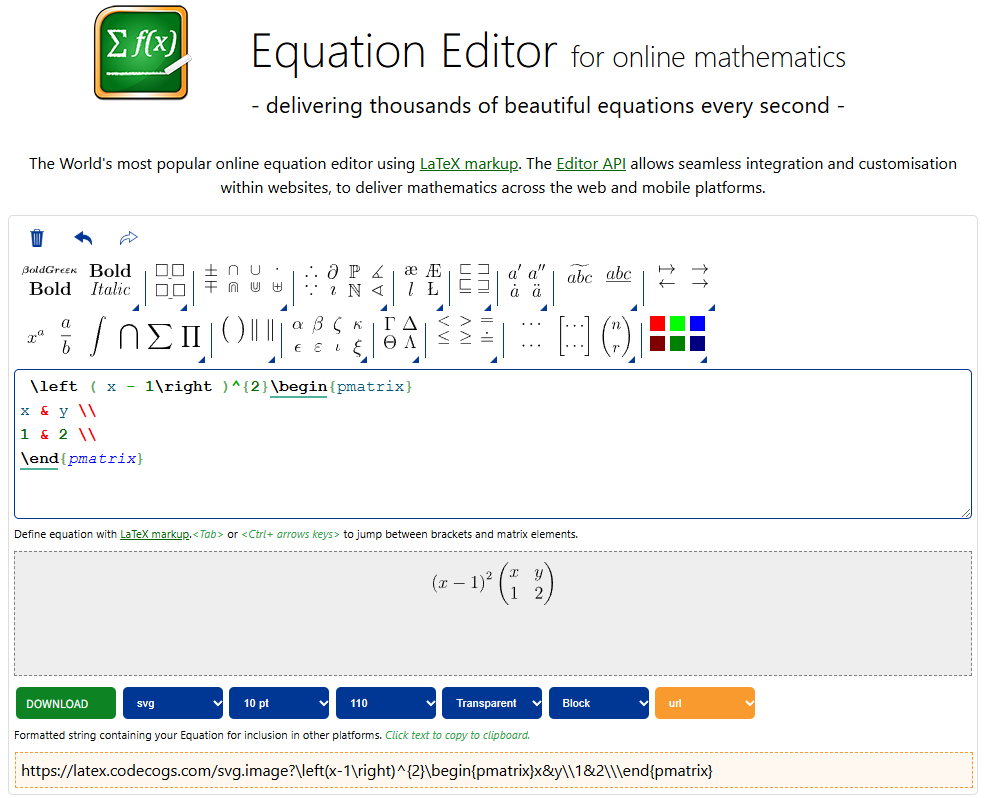The image size is (984, 798).
Task: Expand the color palette corner arrow
Action: pyautogui.click(x=703, y=359)
